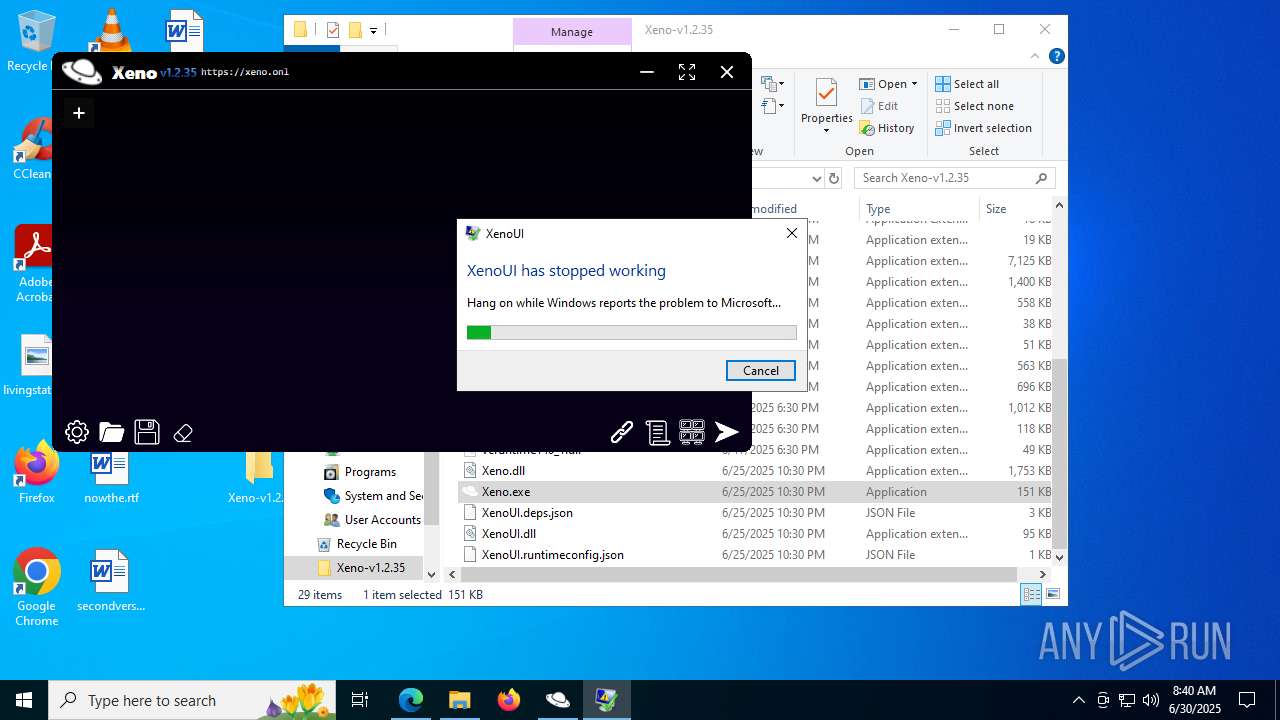
Task: Select the XenoUI.deps.json file
Action: (x=527, y=513)
